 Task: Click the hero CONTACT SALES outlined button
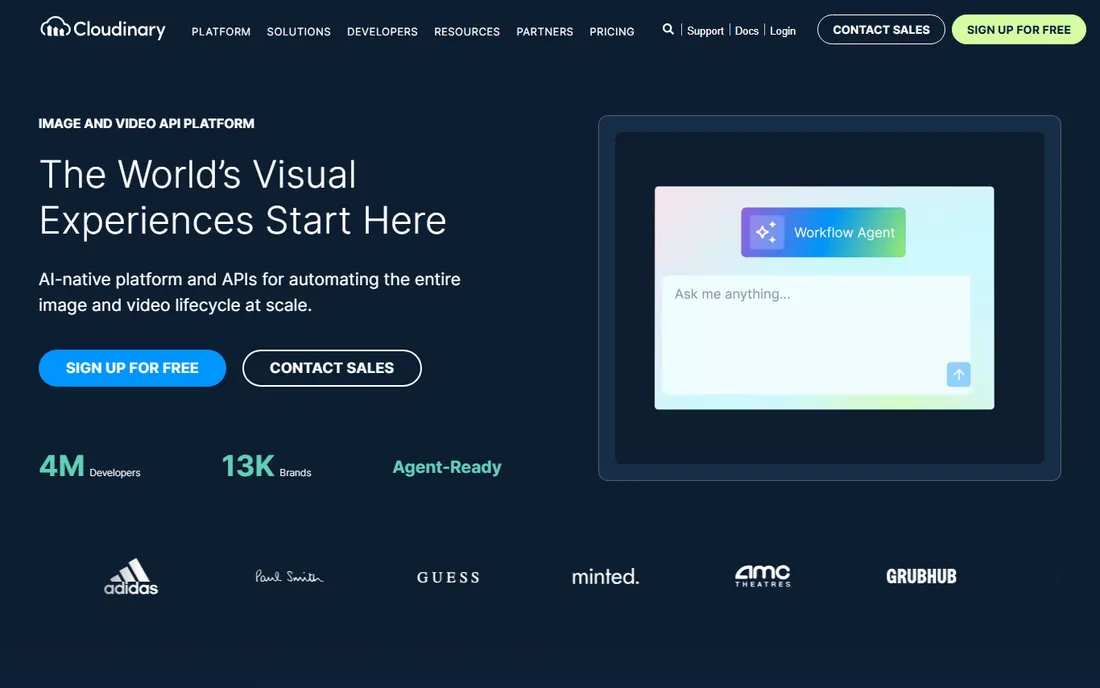point(332,368)
